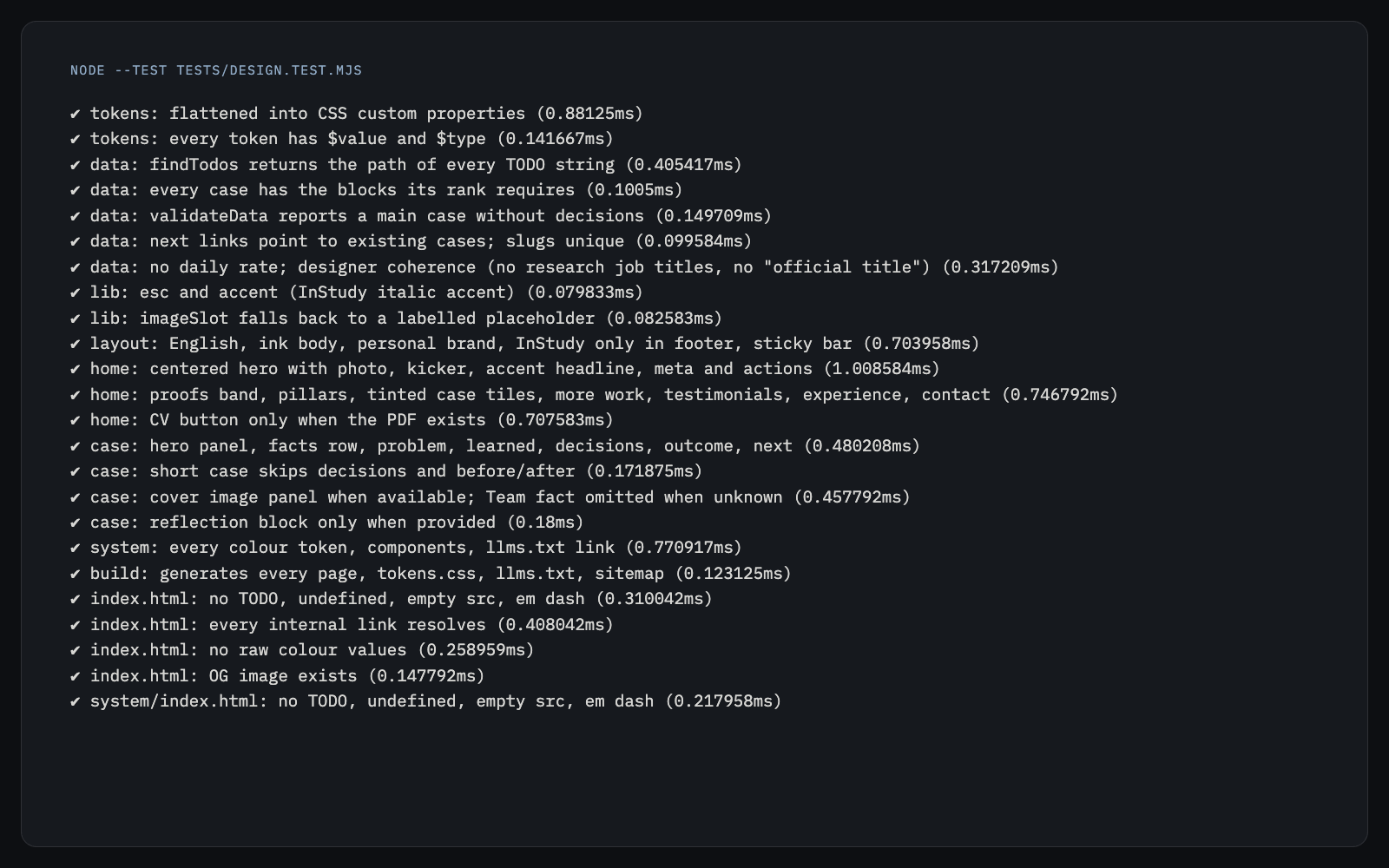Click the checkmark beside 'data: validateData reports'

(76, 216)
